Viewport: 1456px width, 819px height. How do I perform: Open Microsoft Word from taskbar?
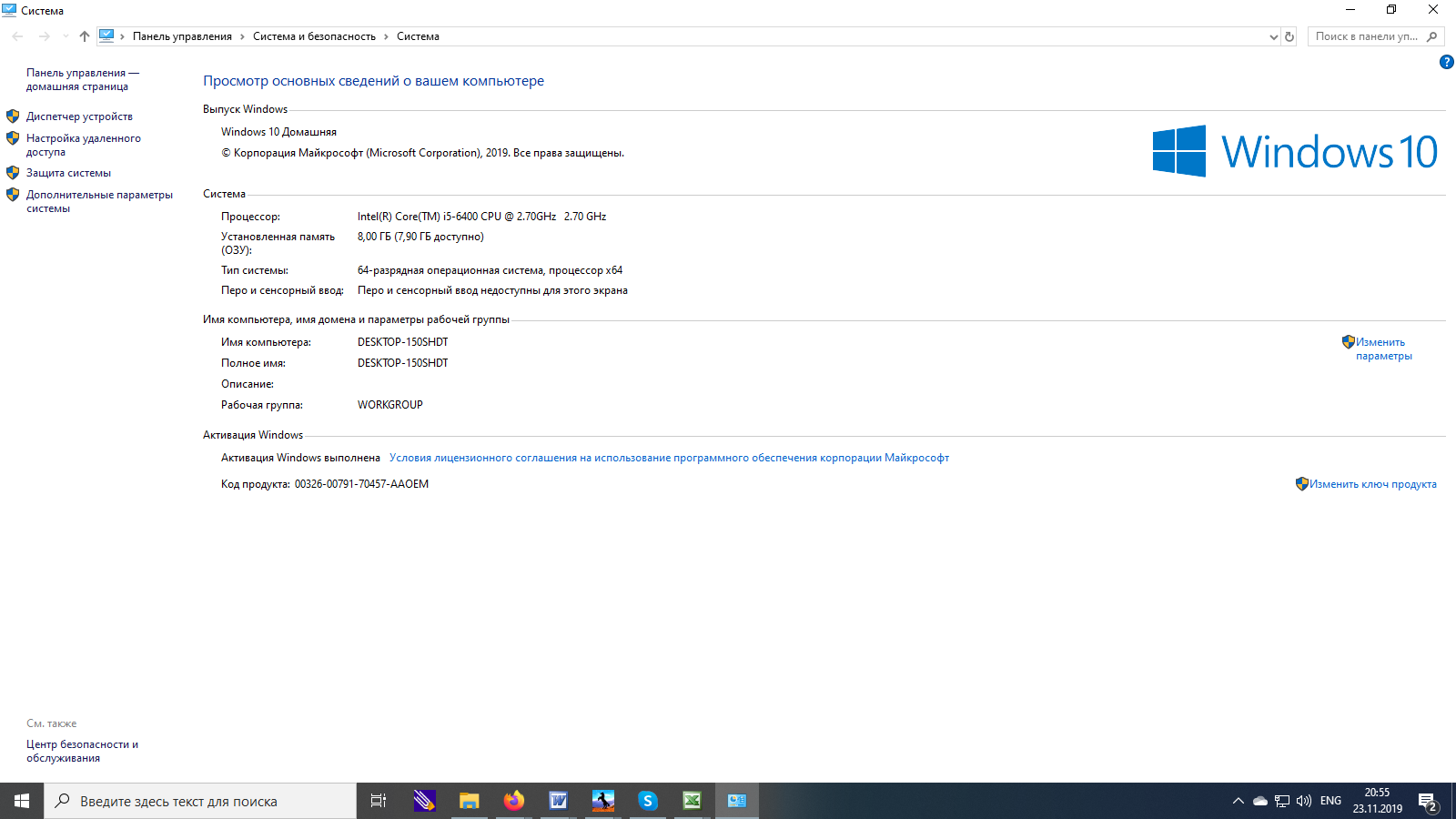pyautogui.click(x=558, y=801)
